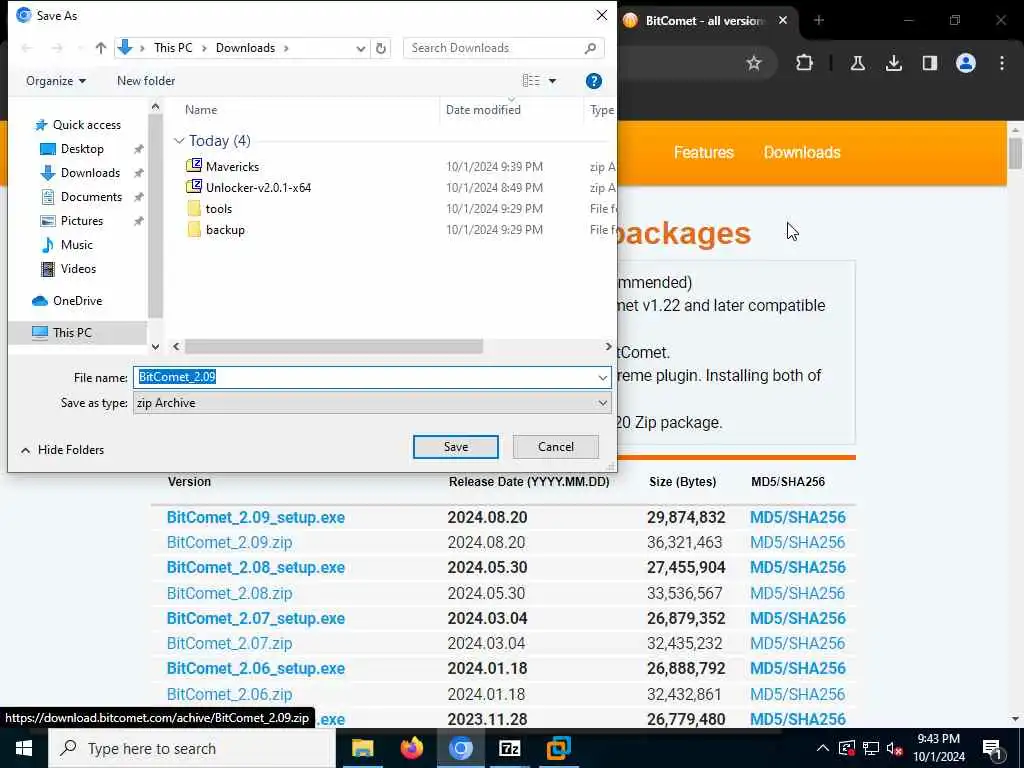Open Chrome downloads tray icon
The image size is (1024, 768).
pyautogui.click(x=893, y=63)
